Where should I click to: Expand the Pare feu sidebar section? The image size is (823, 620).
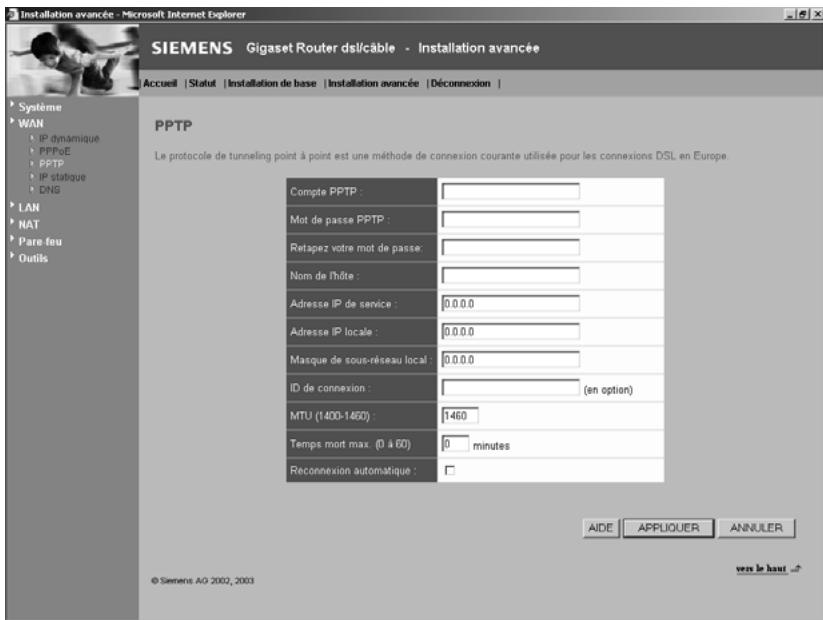(40, 241)
